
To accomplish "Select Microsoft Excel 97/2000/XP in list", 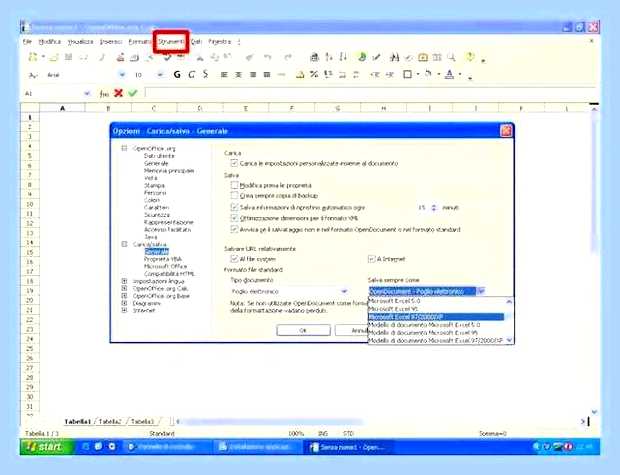I will [436, 317].
